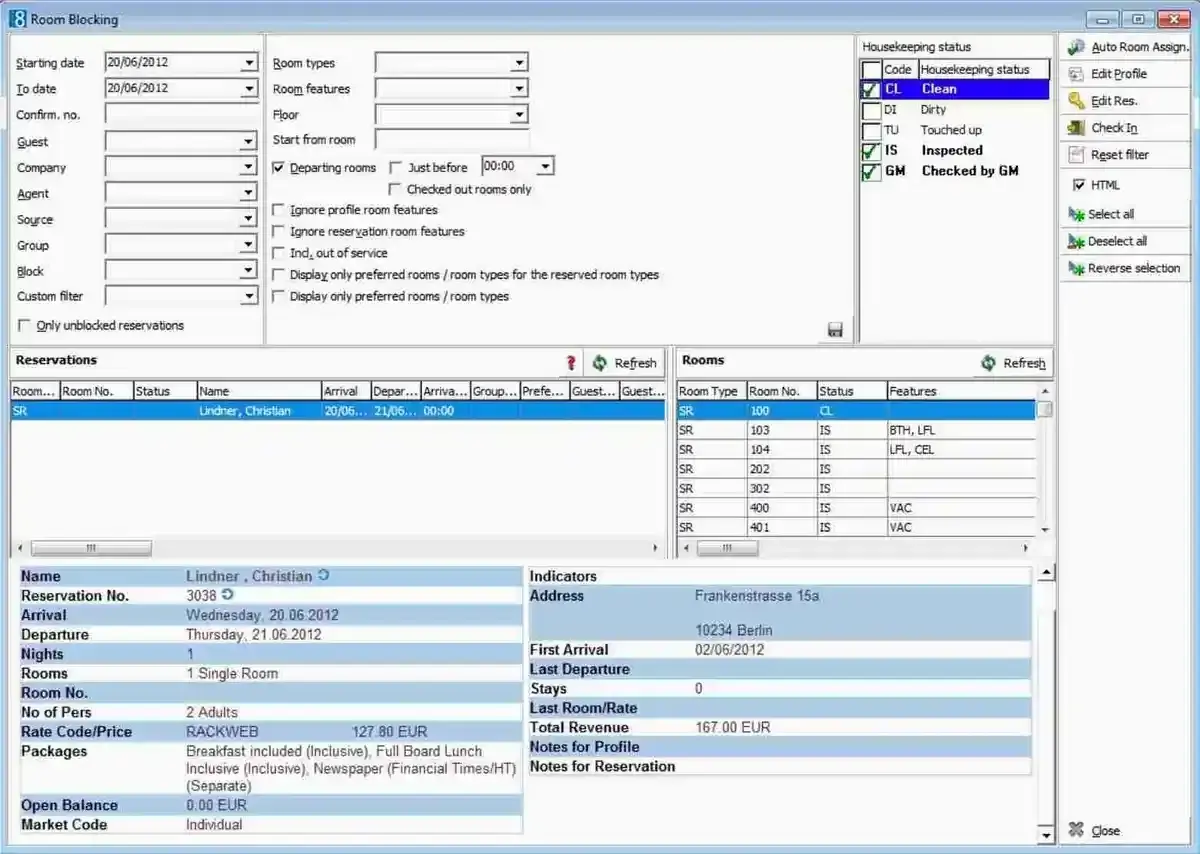Check the TU Touched up status
Screen dimensions: 1200x854
pyautogui.click(x=871, y=130)
